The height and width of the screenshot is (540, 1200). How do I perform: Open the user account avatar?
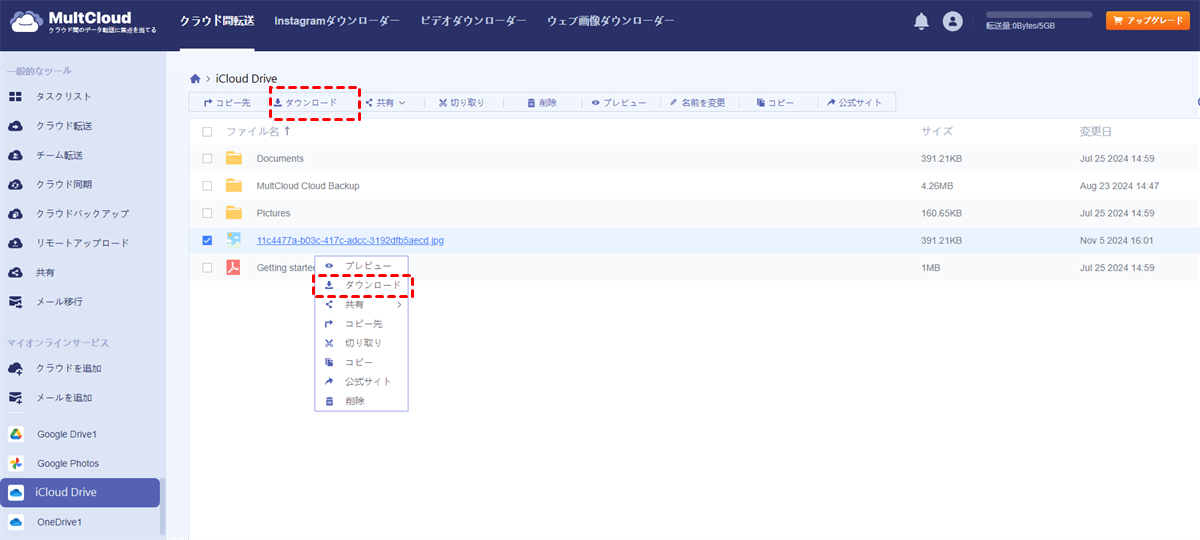(x=952, y=21)
